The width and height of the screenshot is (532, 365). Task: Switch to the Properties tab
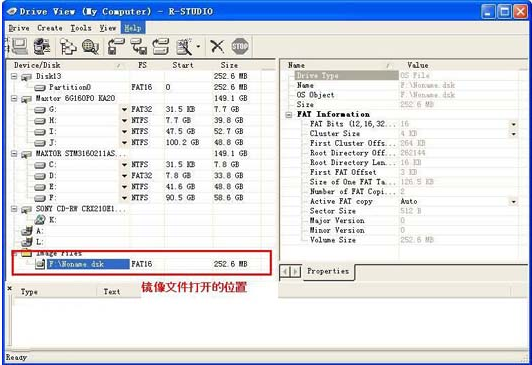[x=328, y=271]
